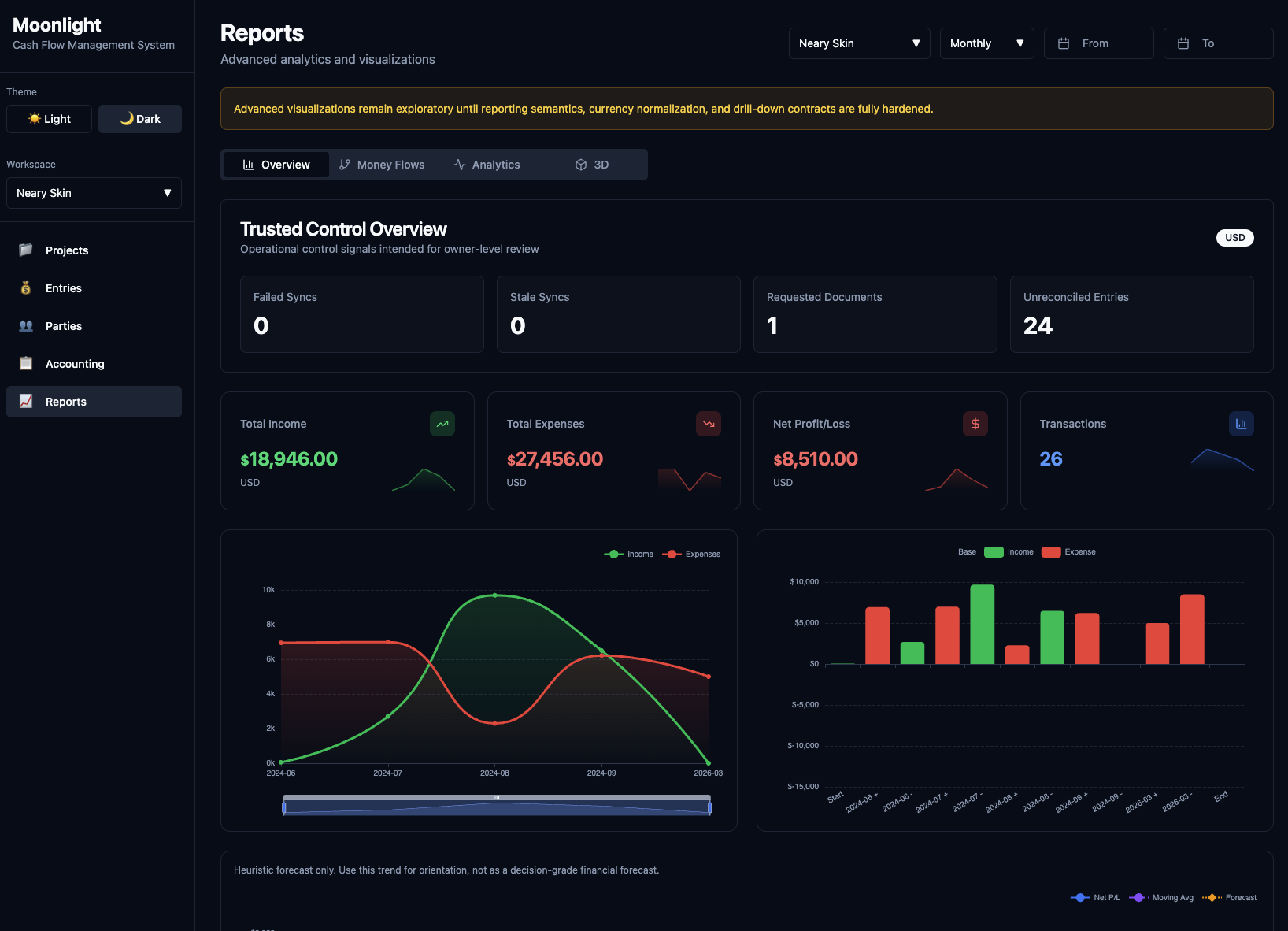The width and height of the screenshot is (1288, 931).
Task: Switch to the Money Flows tab
Action: coord(382,165)
